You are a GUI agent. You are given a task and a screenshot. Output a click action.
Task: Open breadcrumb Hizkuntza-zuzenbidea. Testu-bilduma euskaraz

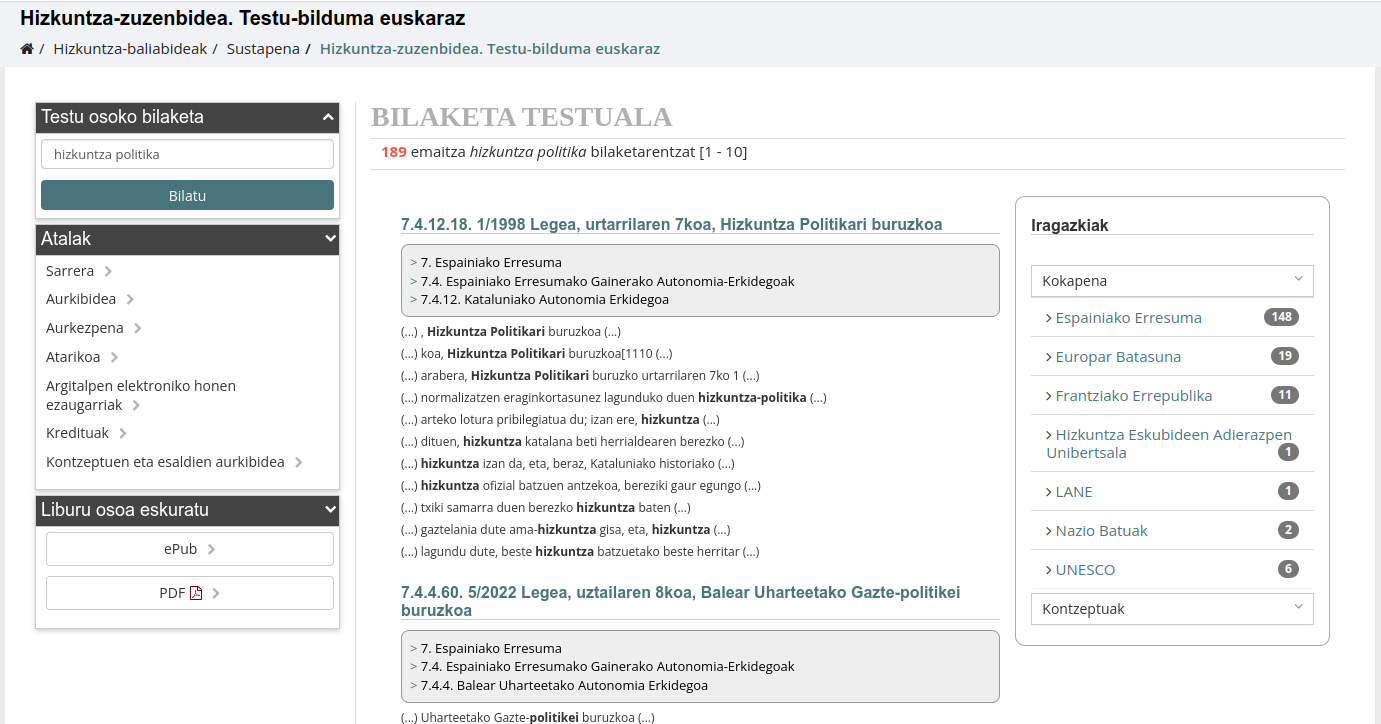click(490, 49)
